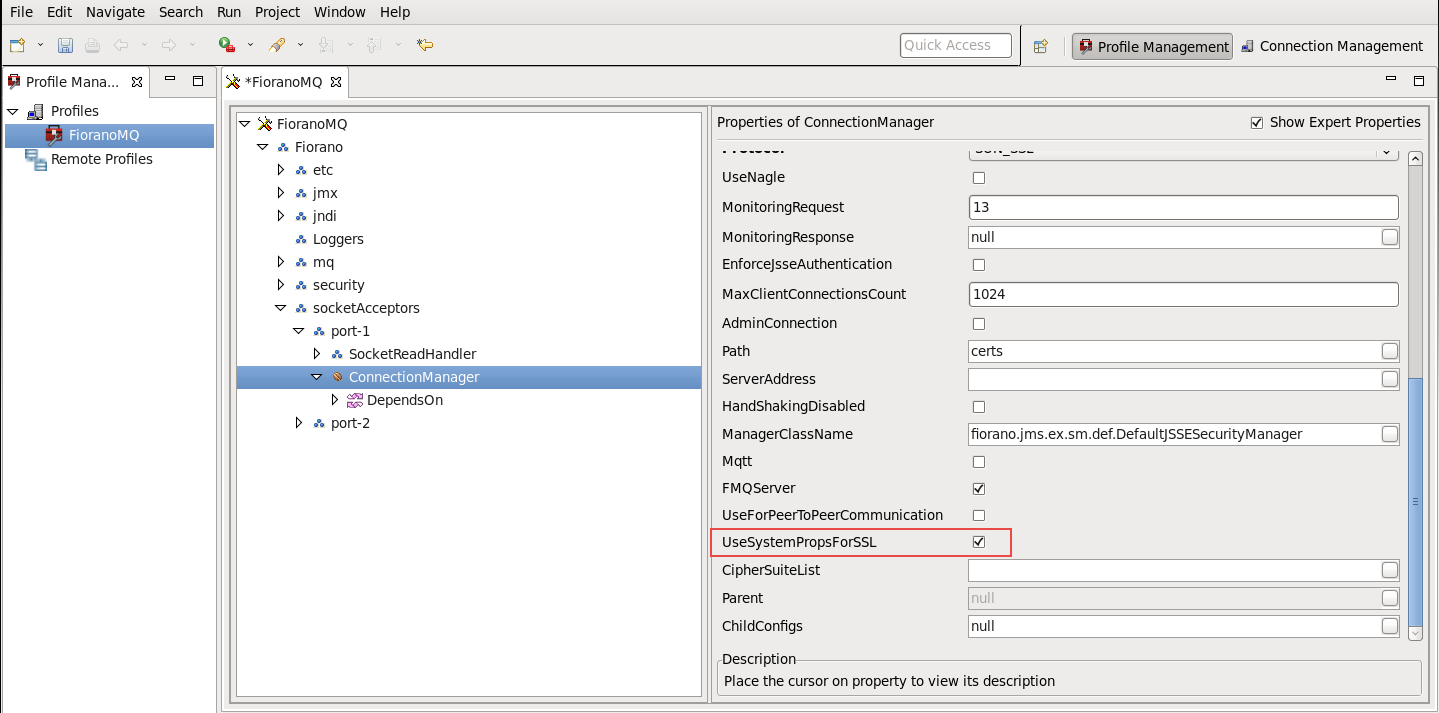Viewport: 1439px width, 713px height.
Task: Open the dropdown beside the New wizard icon
Action: 41,45
